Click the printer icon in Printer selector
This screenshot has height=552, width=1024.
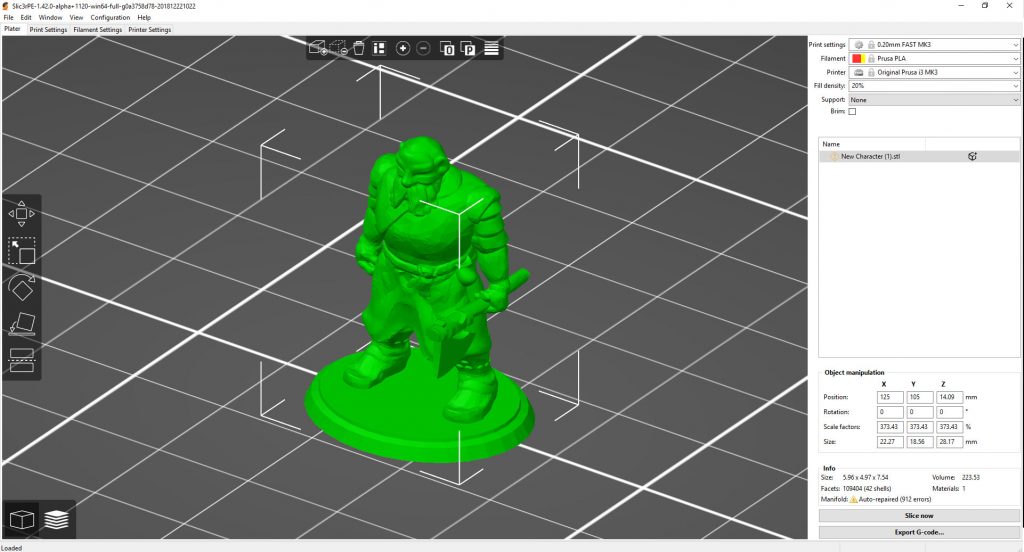[x=859, y=72]
